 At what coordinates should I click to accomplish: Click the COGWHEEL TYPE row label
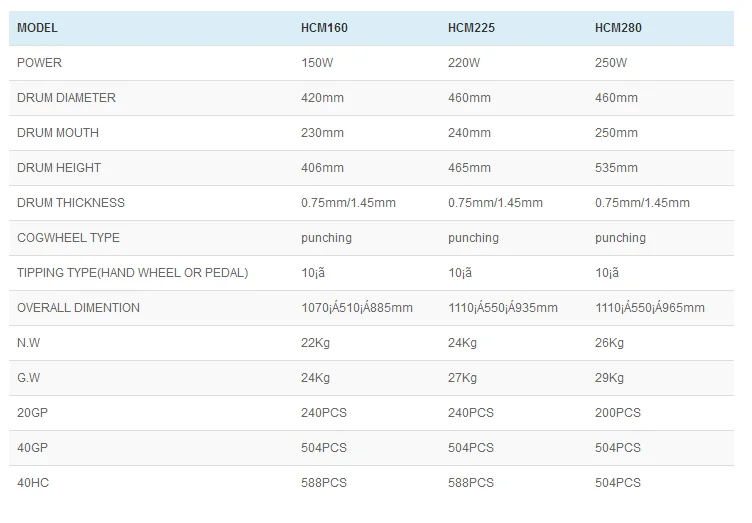pos(68,238)
